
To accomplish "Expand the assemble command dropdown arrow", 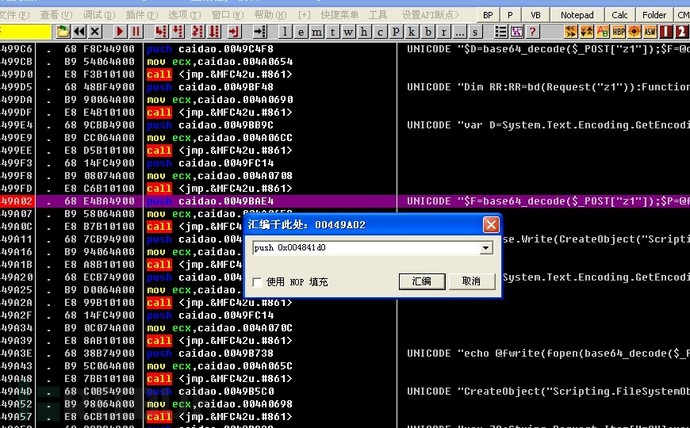I will [x=485, y=248].
